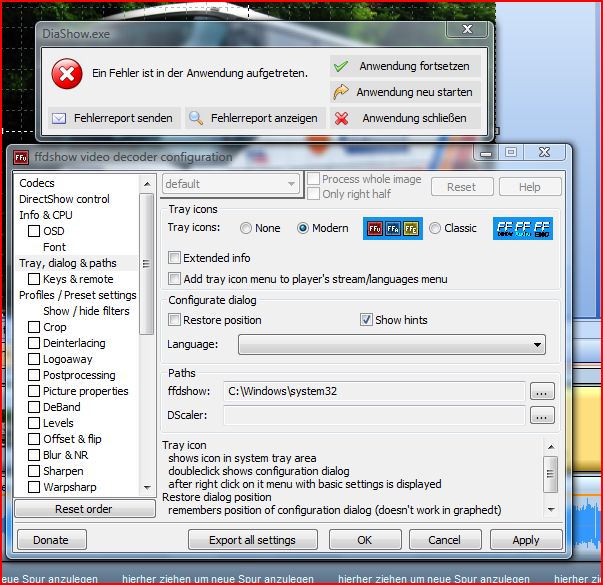Image resolution: width=603 pixels, height=585 pixels.
Task: Browse for ffdshow path with ... button
Action: 541,391
